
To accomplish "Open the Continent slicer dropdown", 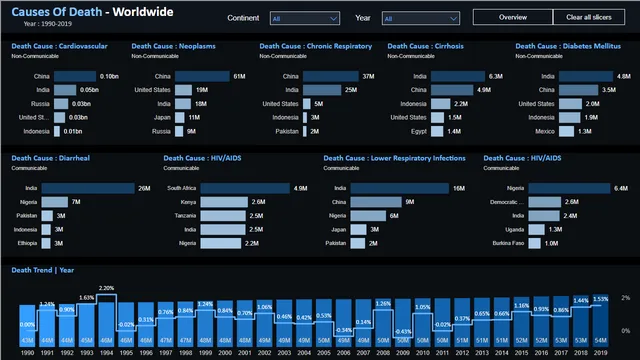I will coord(304,18).
